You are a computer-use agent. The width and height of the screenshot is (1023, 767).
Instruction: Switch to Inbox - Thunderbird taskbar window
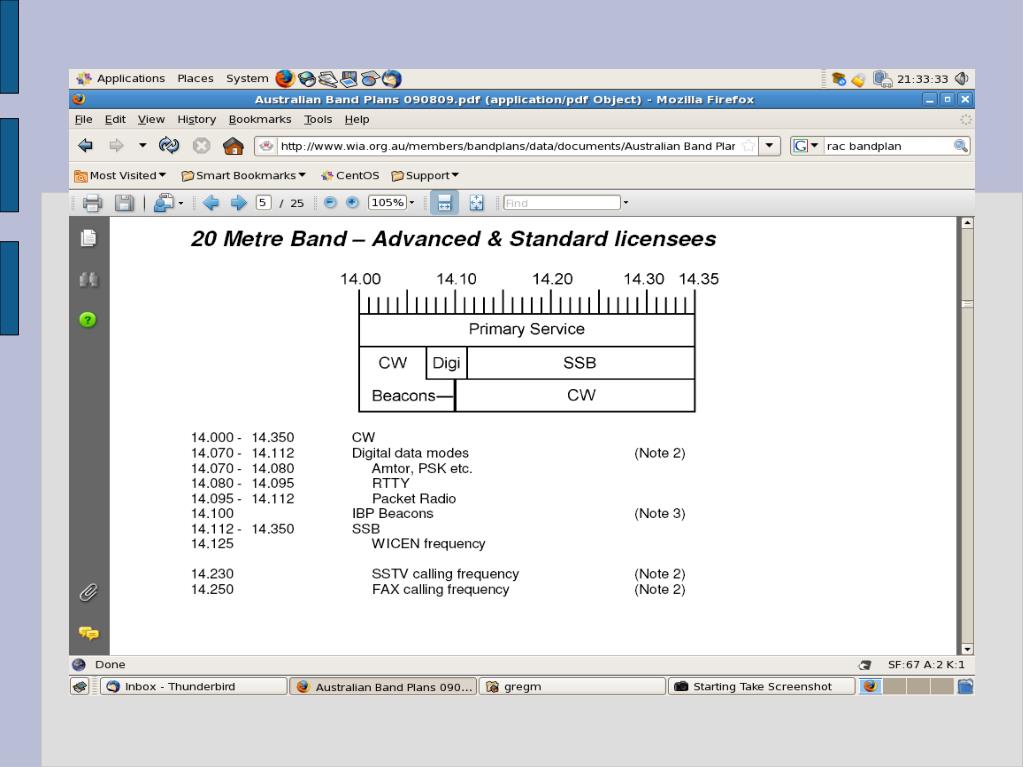click(x=193, y=686)
